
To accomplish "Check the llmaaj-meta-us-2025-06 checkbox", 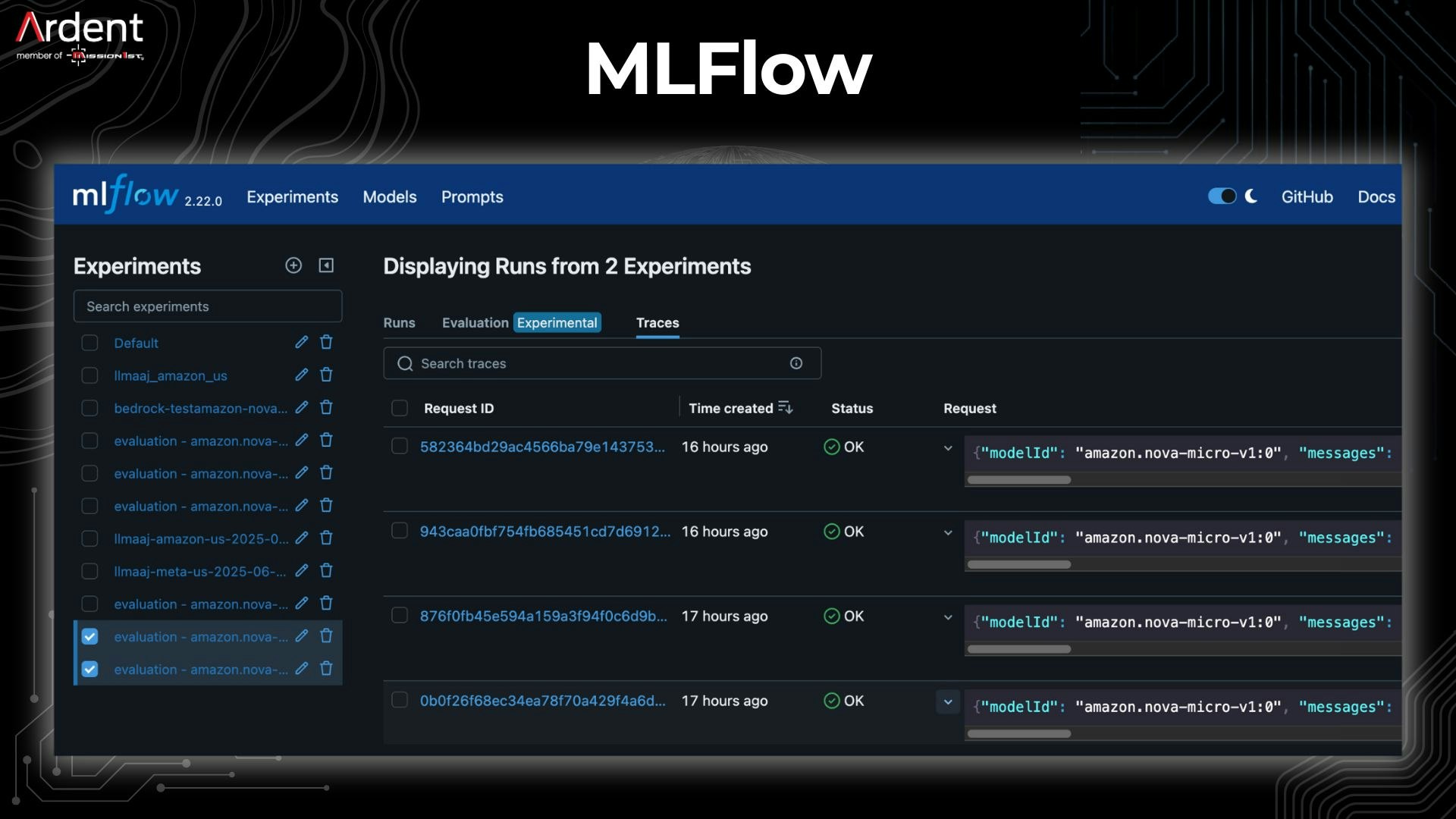I will [x=89, y=571].
